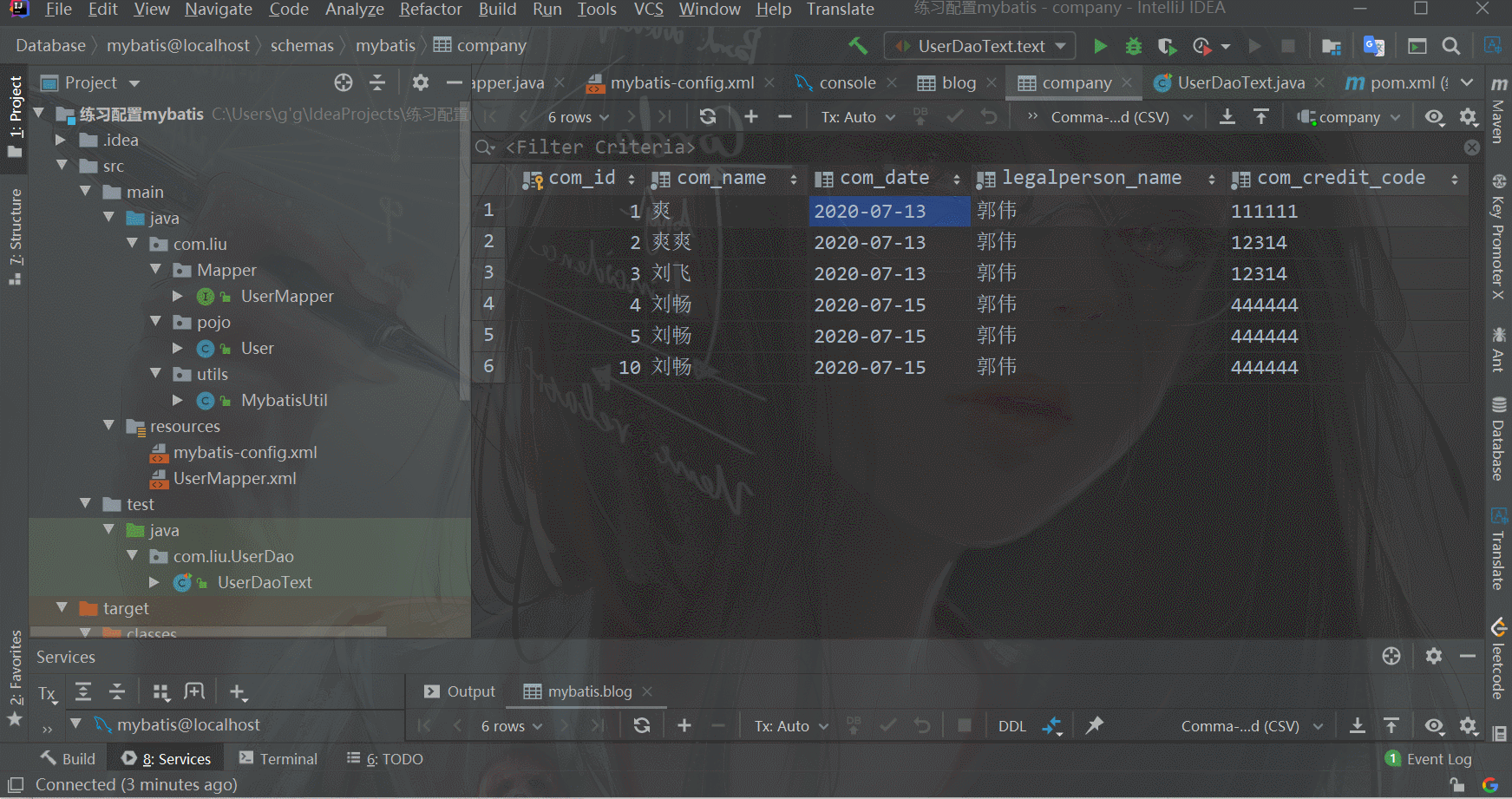The width and height of the screenshot is (1512, 799).
Task: Reload company table data
Action: (708, 117)
